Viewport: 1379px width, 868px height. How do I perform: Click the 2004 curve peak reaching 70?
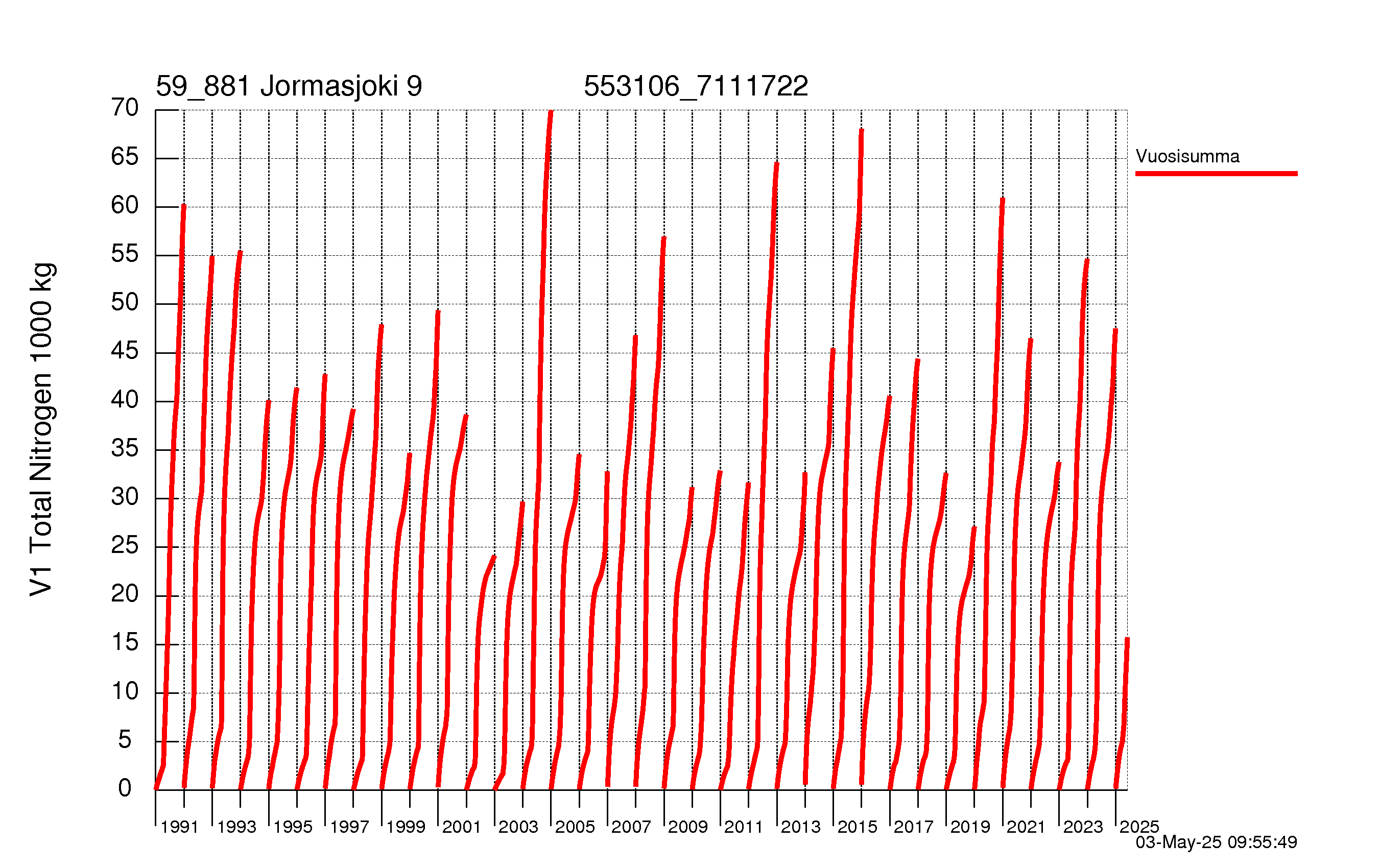point(551,113)
